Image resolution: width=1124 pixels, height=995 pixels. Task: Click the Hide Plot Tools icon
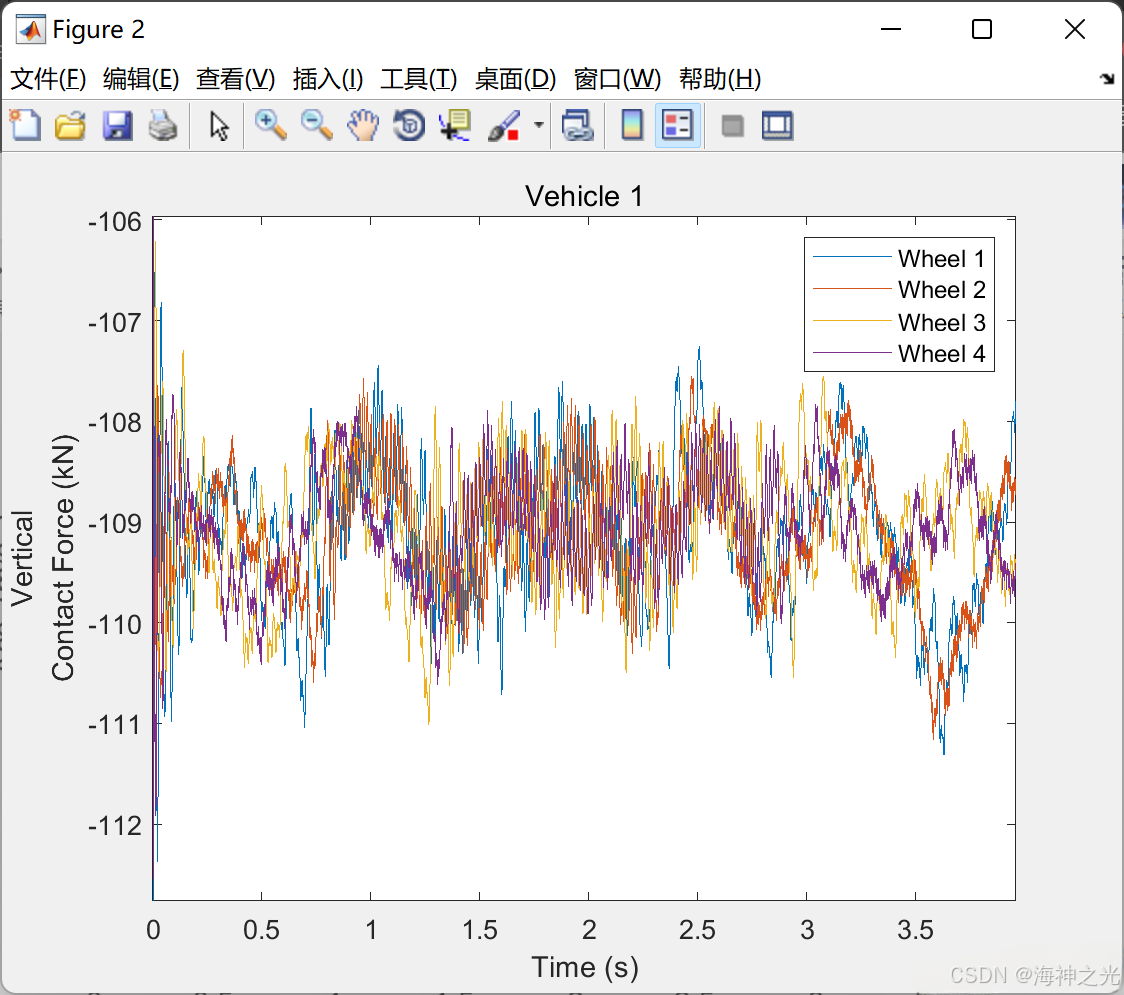[x=732, y=126]
